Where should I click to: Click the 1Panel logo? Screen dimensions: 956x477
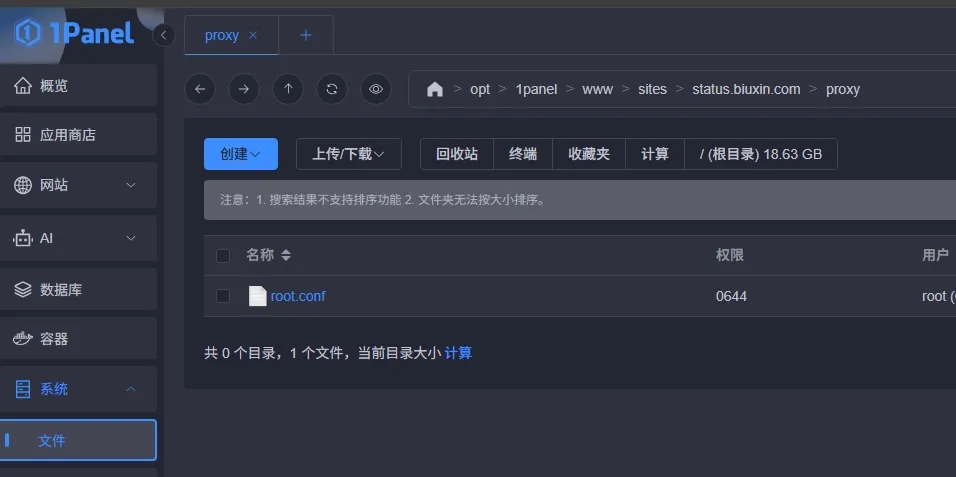(x=74, y=32)
